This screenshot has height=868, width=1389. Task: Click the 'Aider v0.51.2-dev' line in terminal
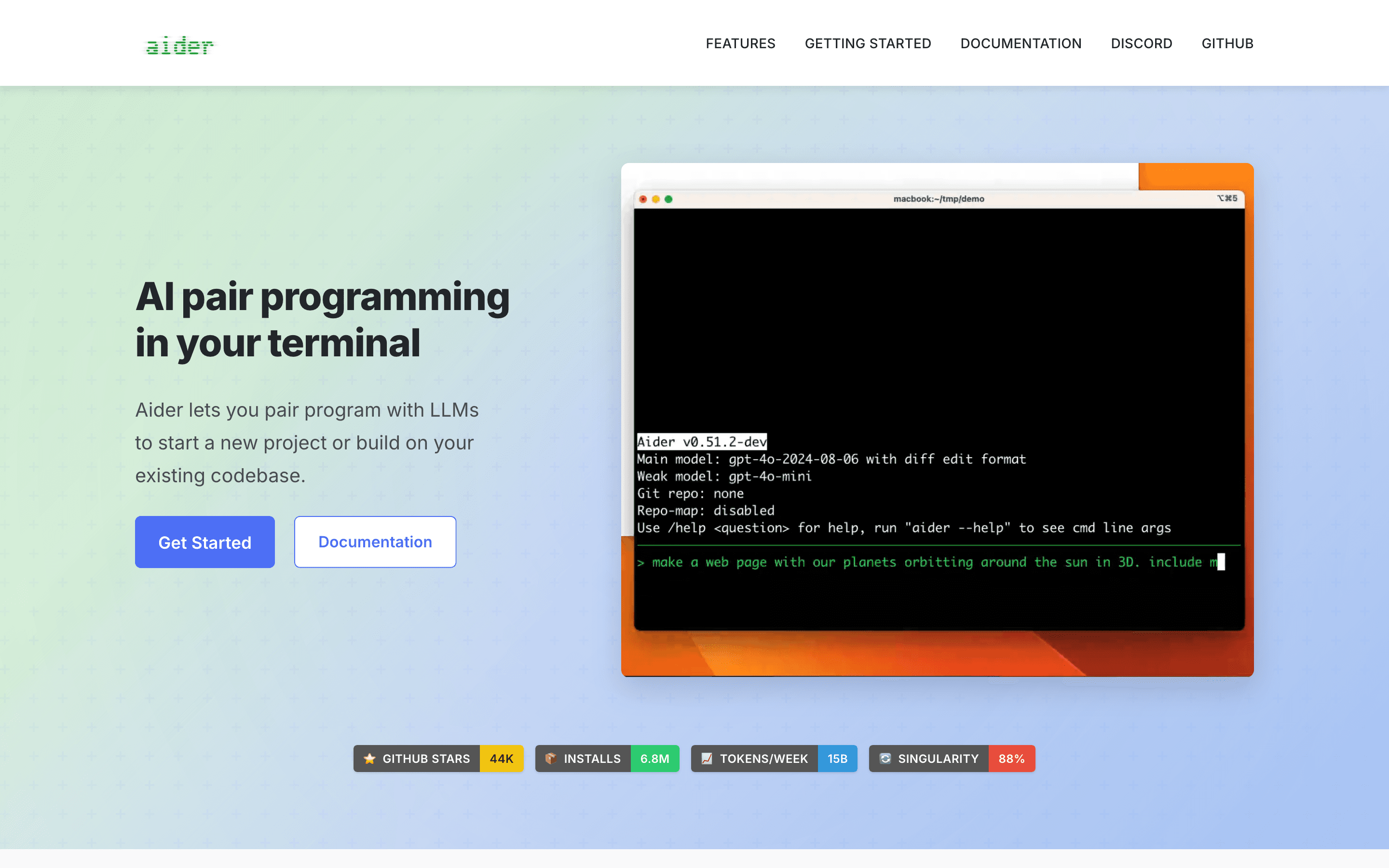(x=702, y=441)
